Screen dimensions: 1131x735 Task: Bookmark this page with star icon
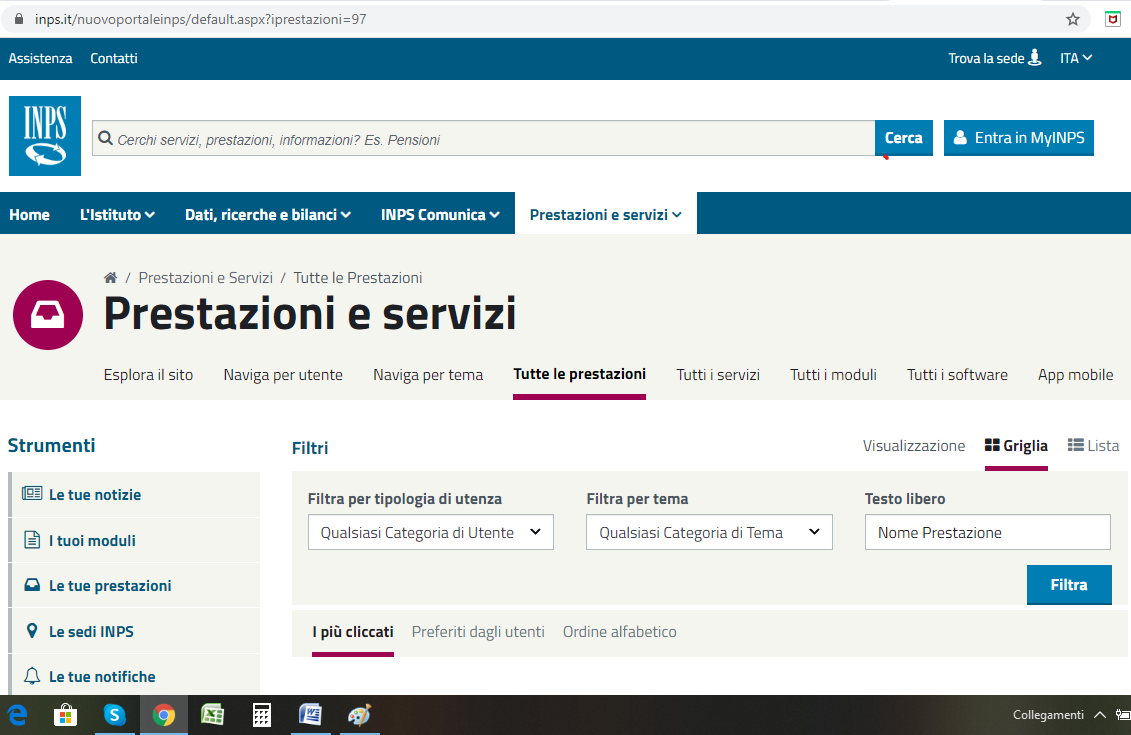1073,19
